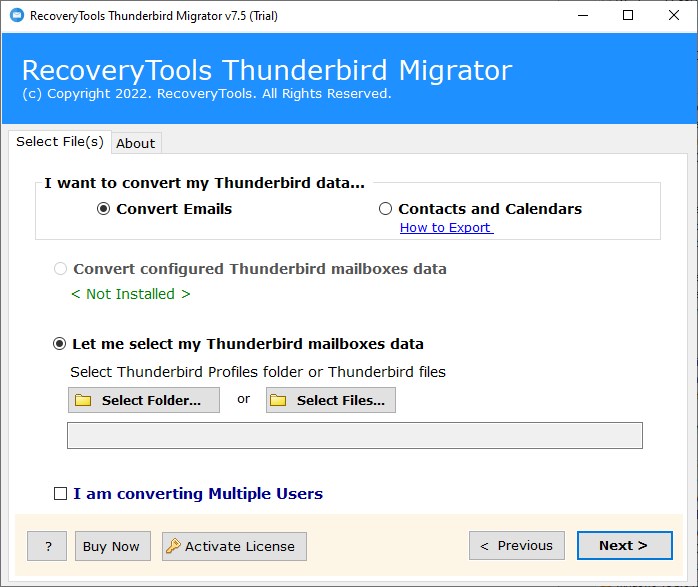Choose Contacts and Calendars radio option
The height and width of the screenshot is (587, 698).
point(385,209)
